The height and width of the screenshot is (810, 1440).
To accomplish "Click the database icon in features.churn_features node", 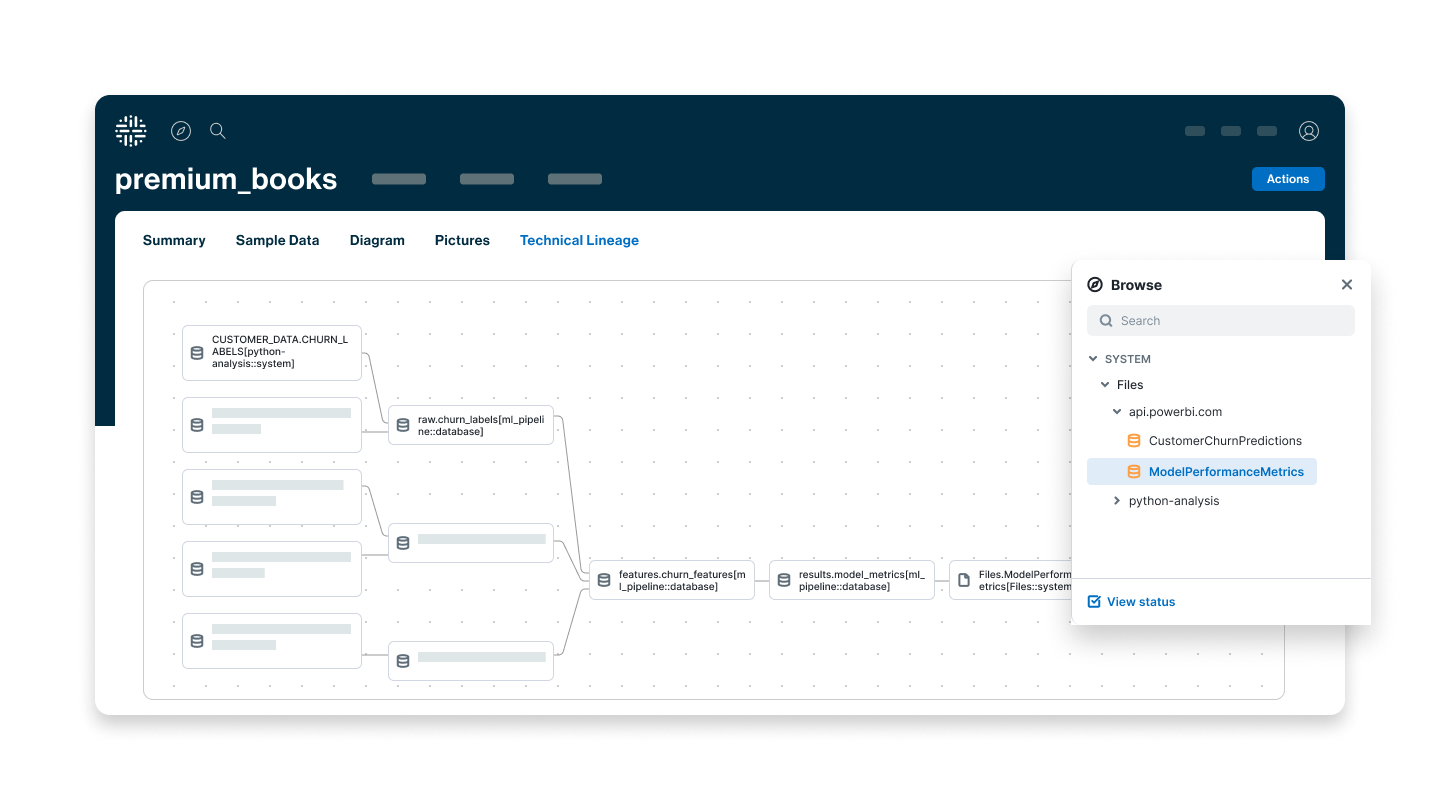I will pyautogui.click(x=604, y=580).
